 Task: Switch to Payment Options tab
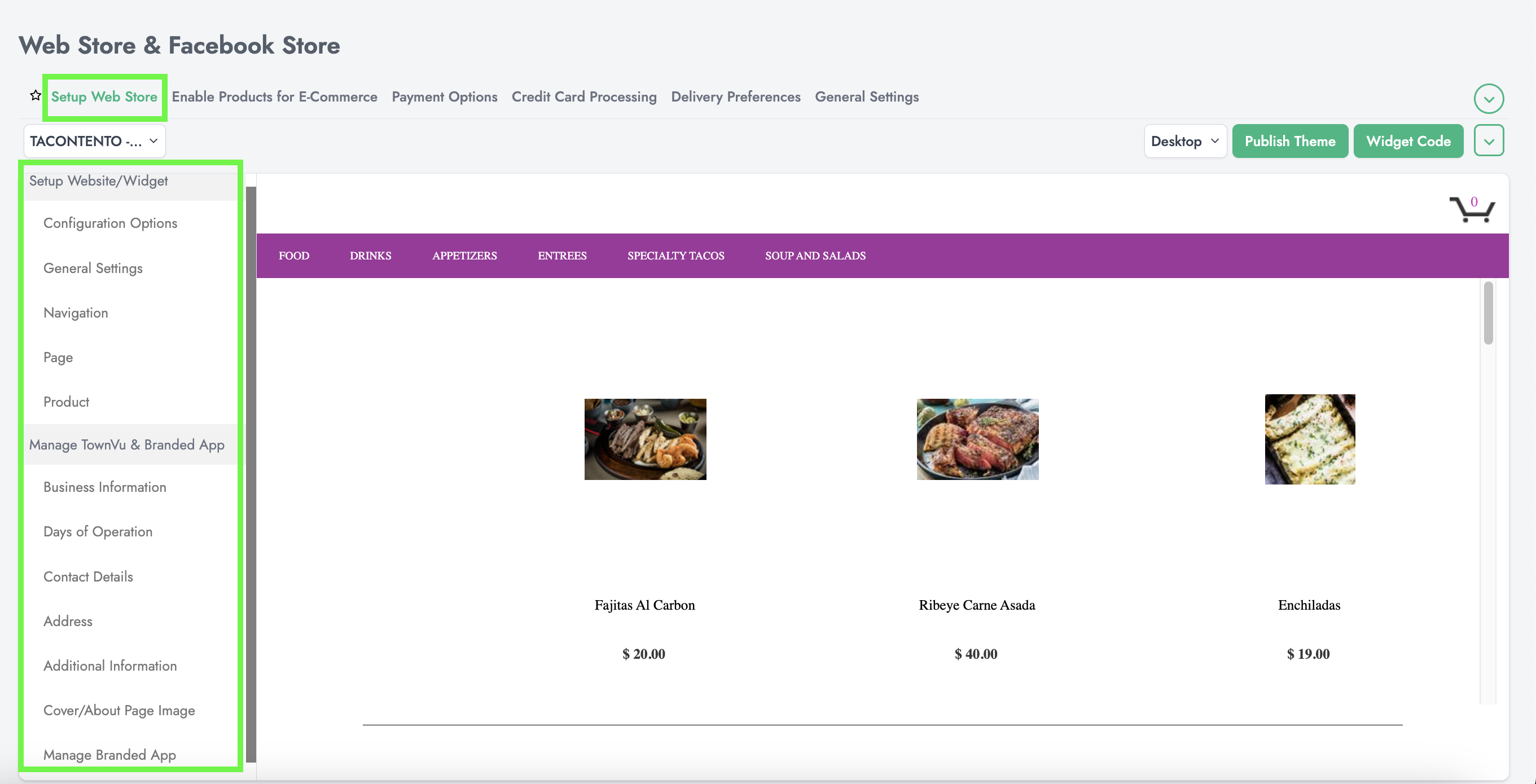pyautogui.click(x=444, y=96)
